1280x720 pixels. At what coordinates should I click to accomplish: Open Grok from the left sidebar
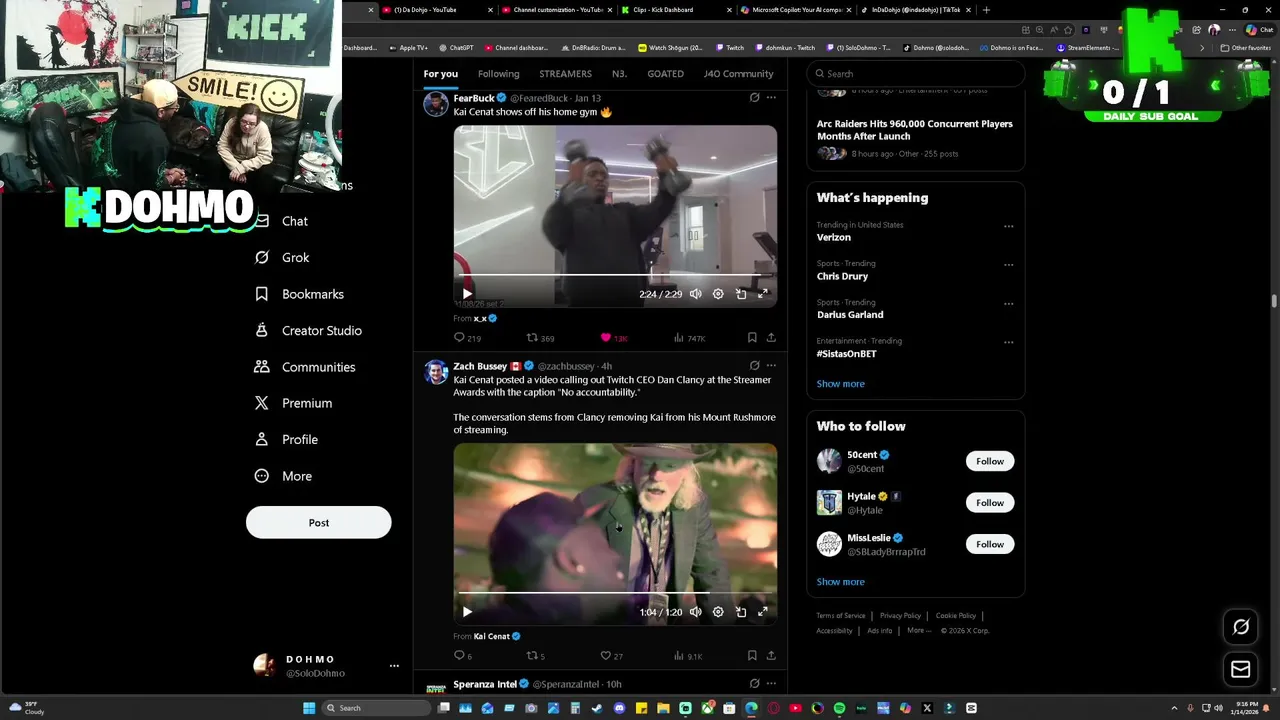[282, 257]
